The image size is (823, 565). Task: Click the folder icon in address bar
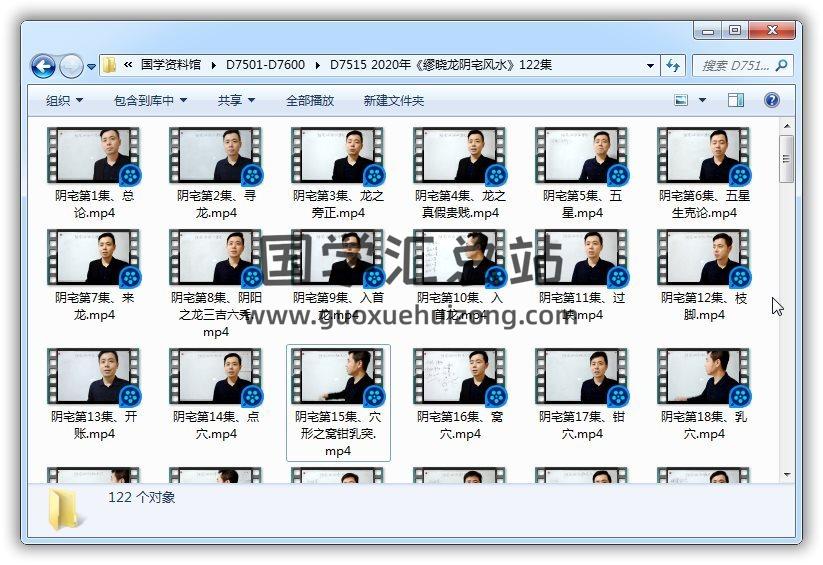[109, 65]
